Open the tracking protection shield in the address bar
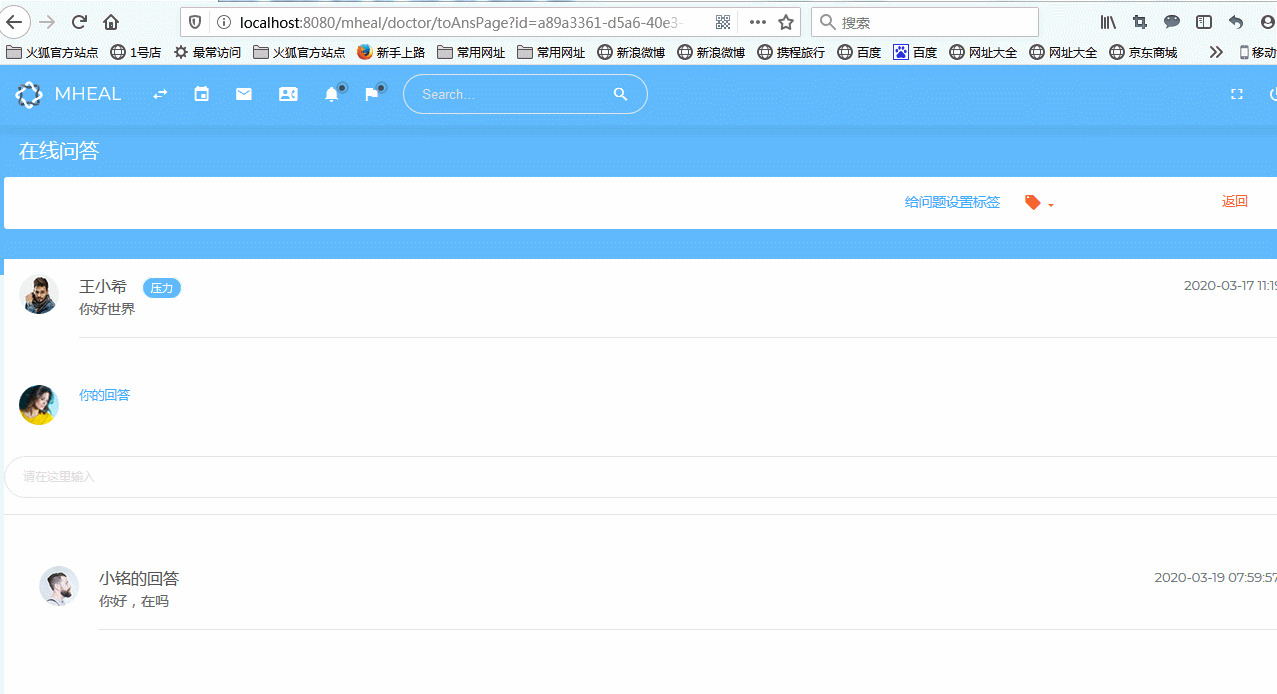This screenshot has height=694, width=1277. (194, 22)
